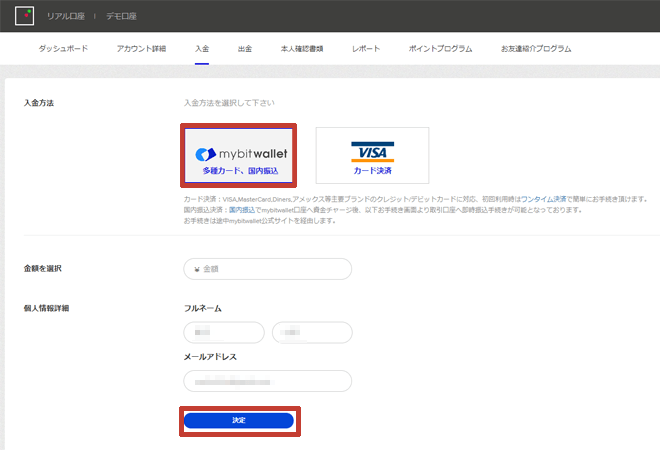Click the 個人情報詳細 label

(46, 308)
